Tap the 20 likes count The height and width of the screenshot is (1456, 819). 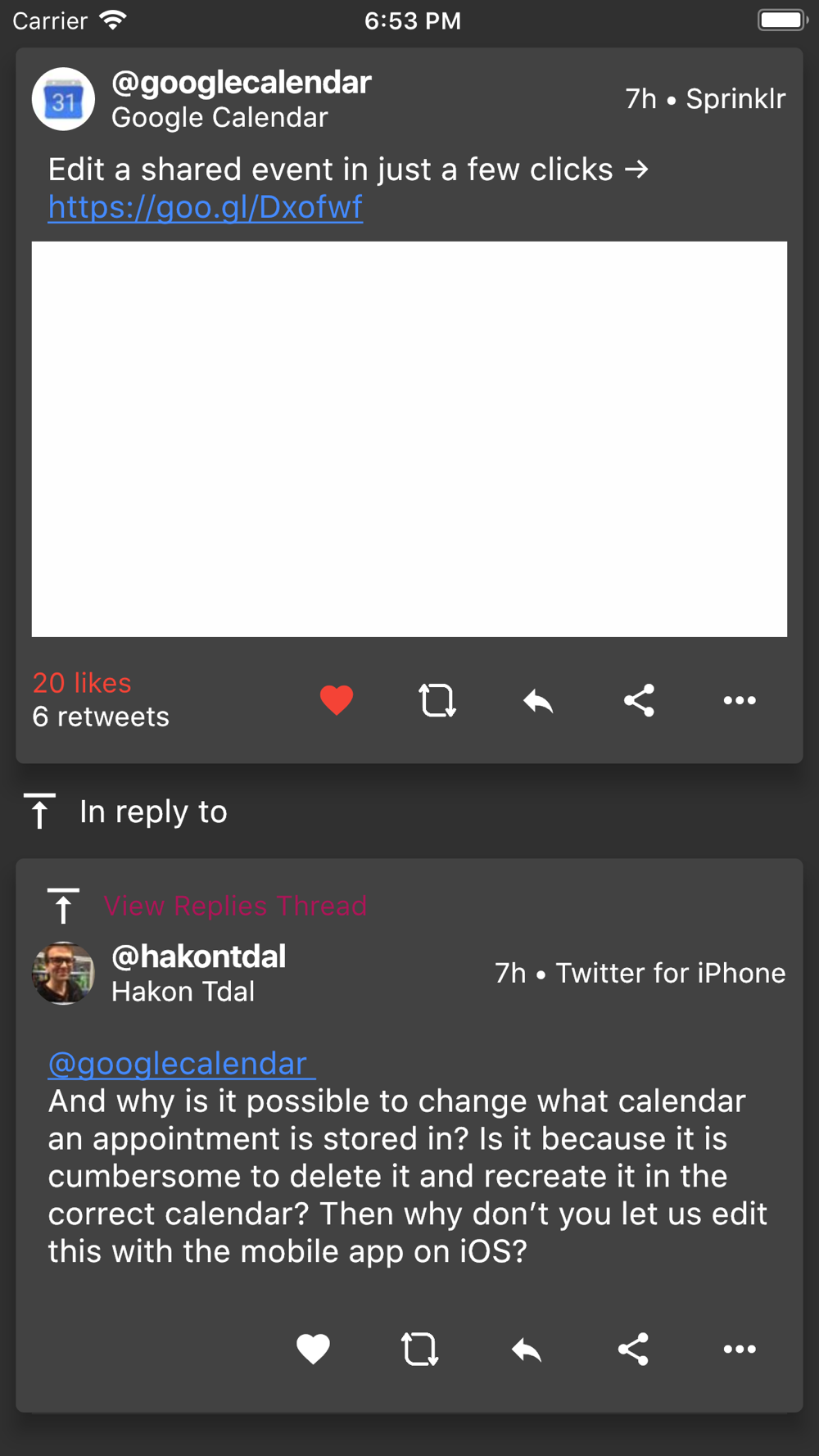[x=82, y=682]
